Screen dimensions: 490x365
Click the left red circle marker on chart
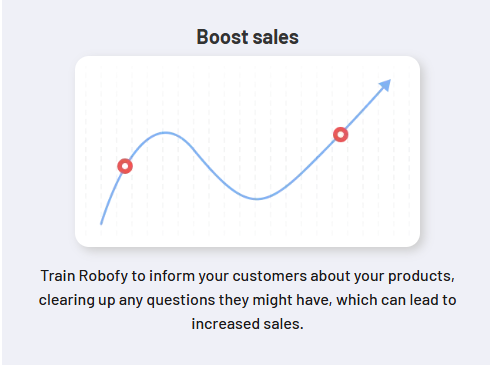125,166
